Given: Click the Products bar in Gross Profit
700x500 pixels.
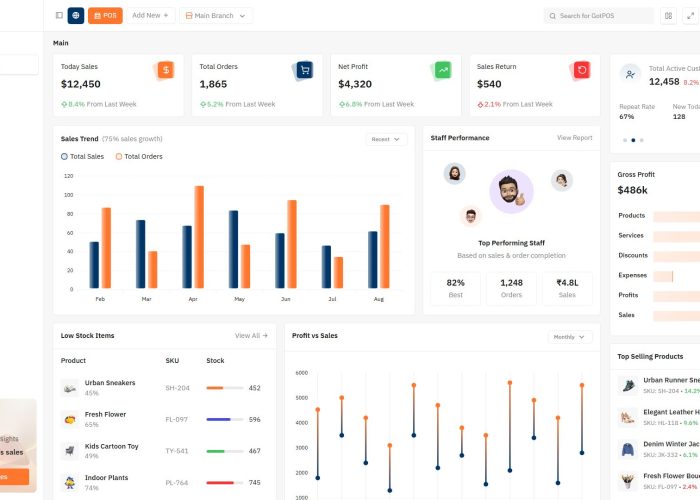Looking at the screenshot, I should (x=677, y=217).
